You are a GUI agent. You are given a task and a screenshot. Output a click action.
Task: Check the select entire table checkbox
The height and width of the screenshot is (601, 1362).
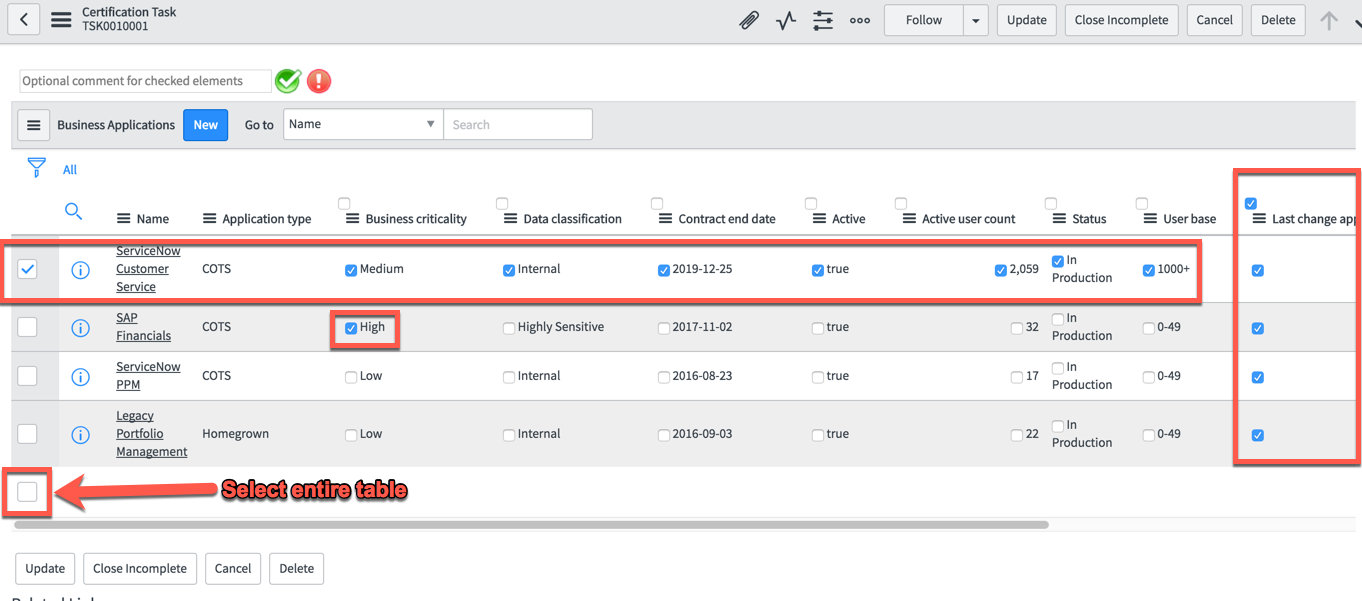pyautogui.click(x=27, y=491)
